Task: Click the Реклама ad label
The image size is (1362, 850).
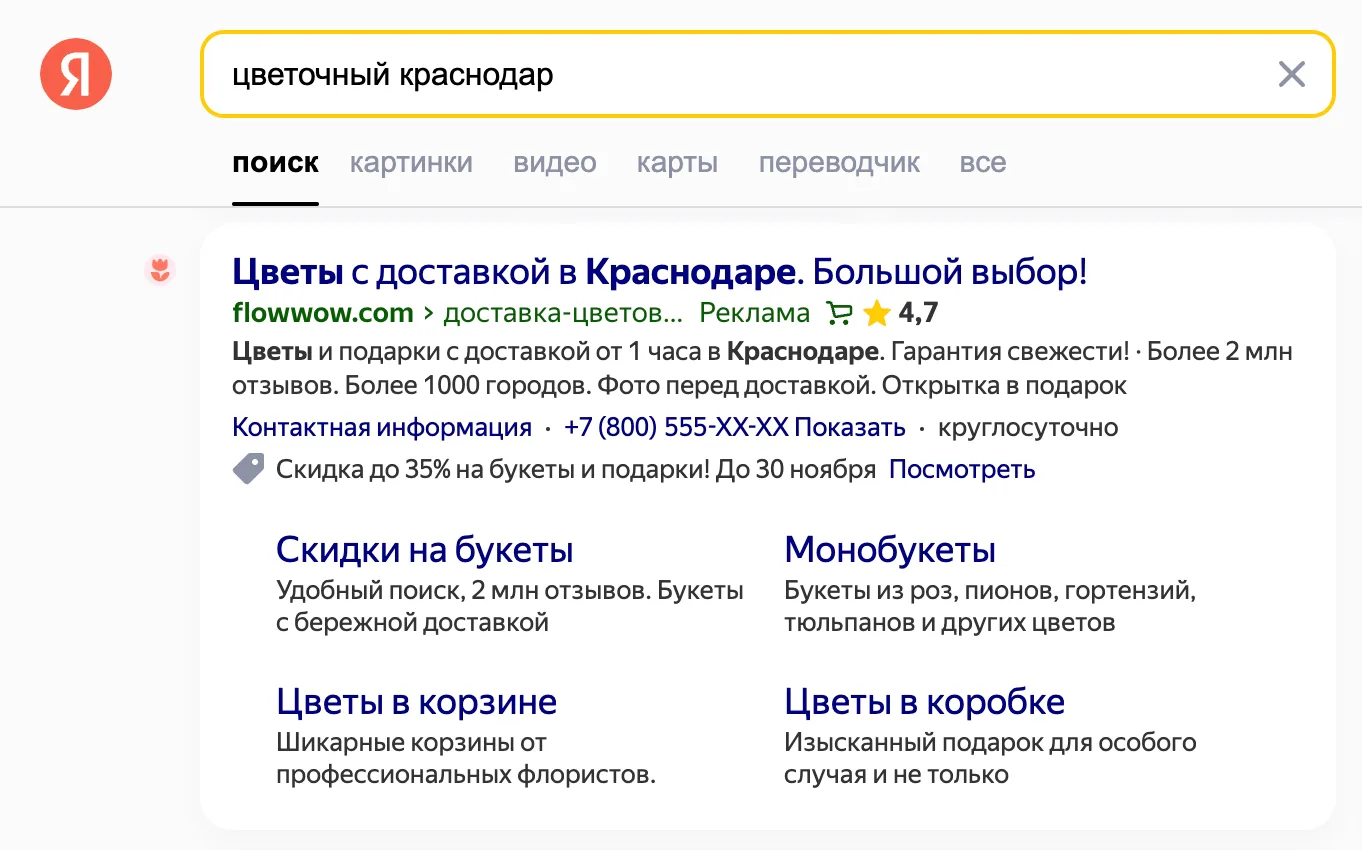Action: click(754, 313)
